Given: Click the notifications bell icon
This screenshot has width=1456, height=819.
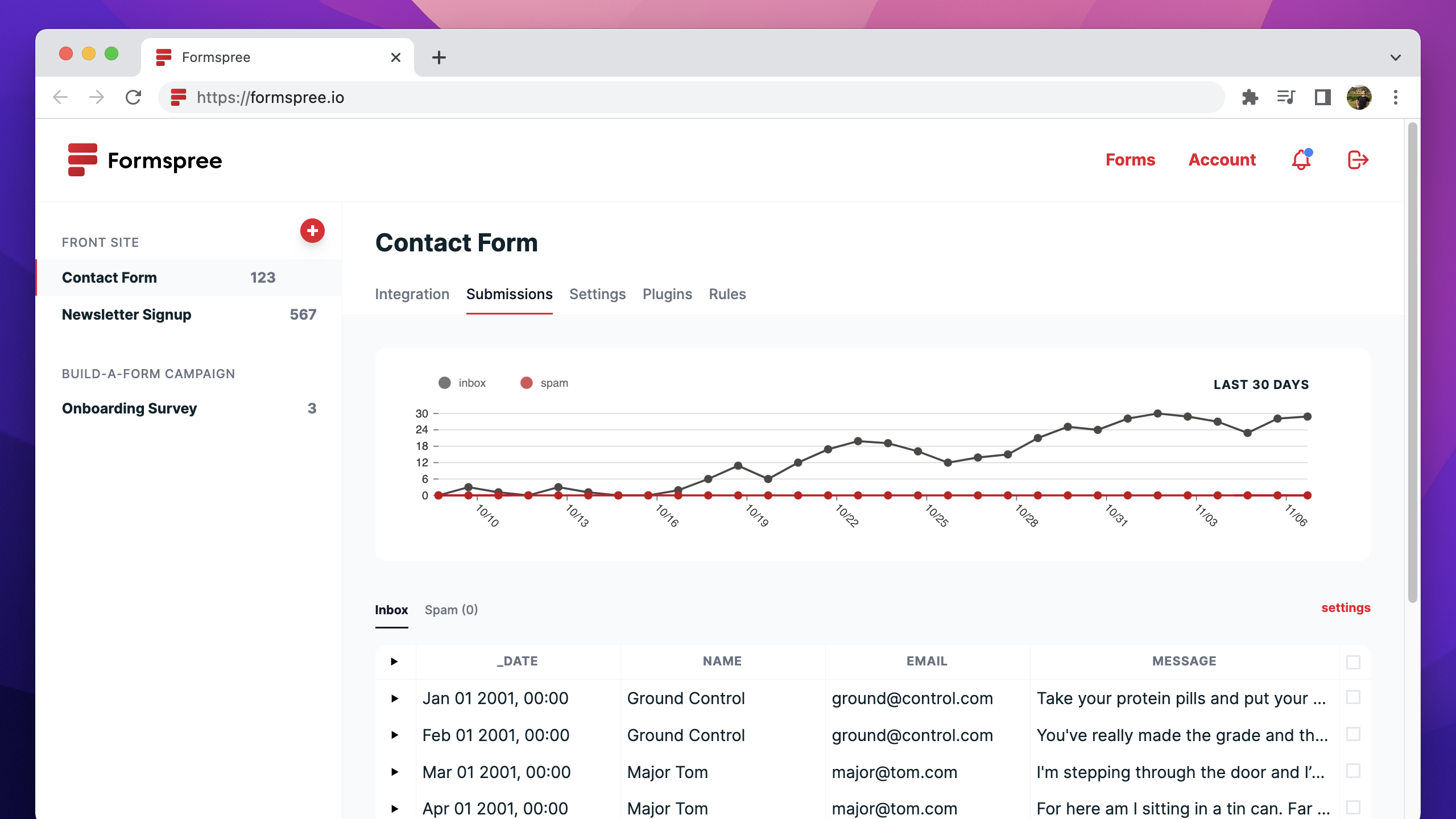Looking at the screenshot, I should (1301, 160).
